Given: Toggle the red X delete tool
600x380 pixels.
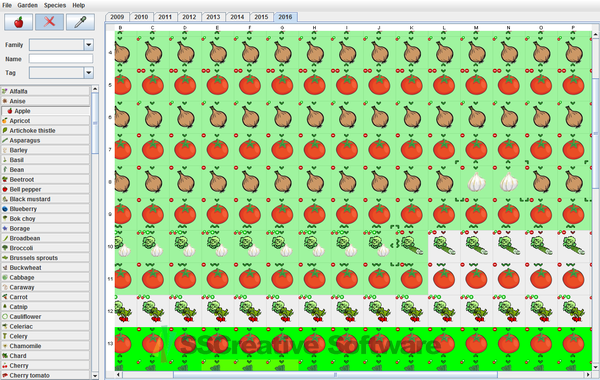Looking at the screenshot, I should pyautogui.click(x=49, y=22).
